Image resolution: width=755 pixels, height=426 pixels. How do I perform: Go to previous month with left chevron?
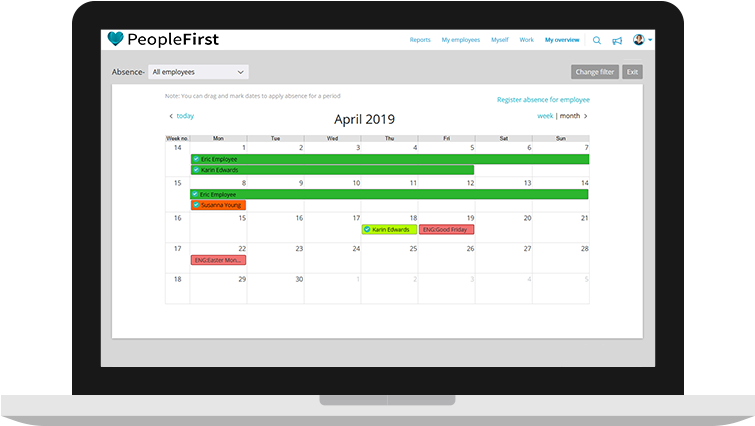point(171,116)
